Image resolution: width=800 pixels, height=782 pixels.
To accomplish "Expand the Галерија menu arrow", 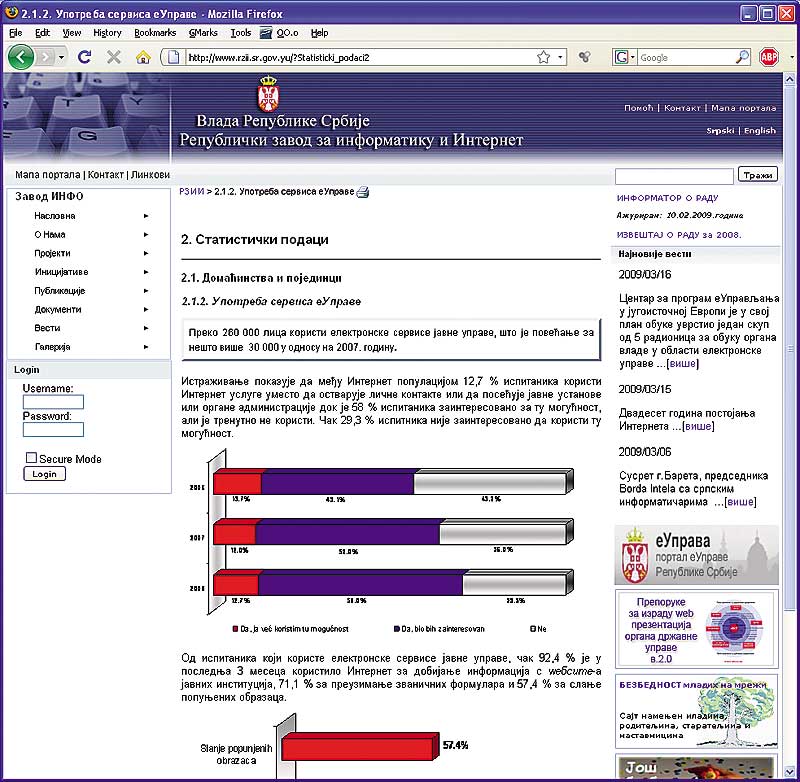I will 146,347.
